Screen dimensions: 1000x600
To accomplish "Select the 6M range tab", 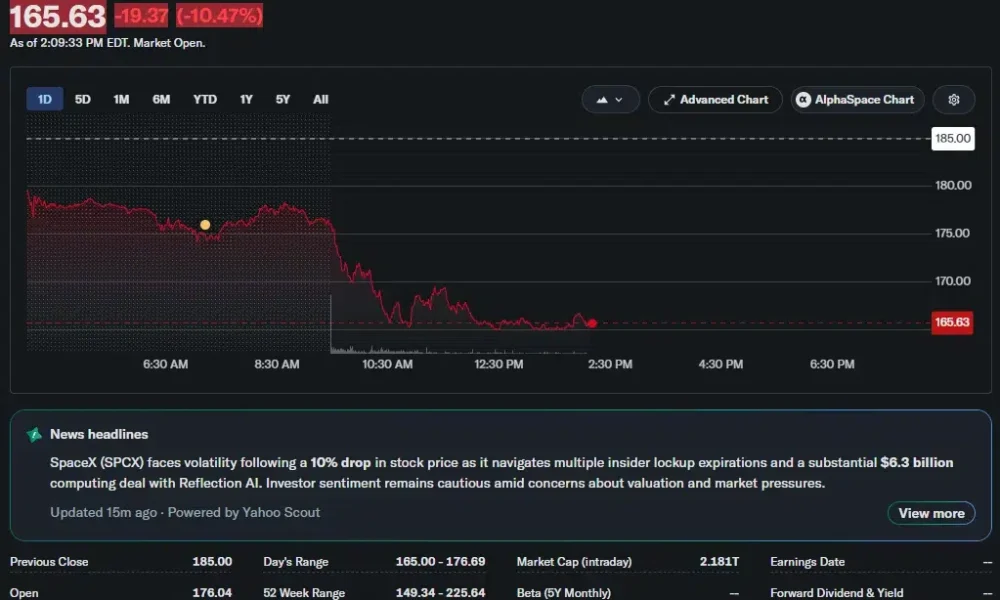I will click(x=161, y=99).
